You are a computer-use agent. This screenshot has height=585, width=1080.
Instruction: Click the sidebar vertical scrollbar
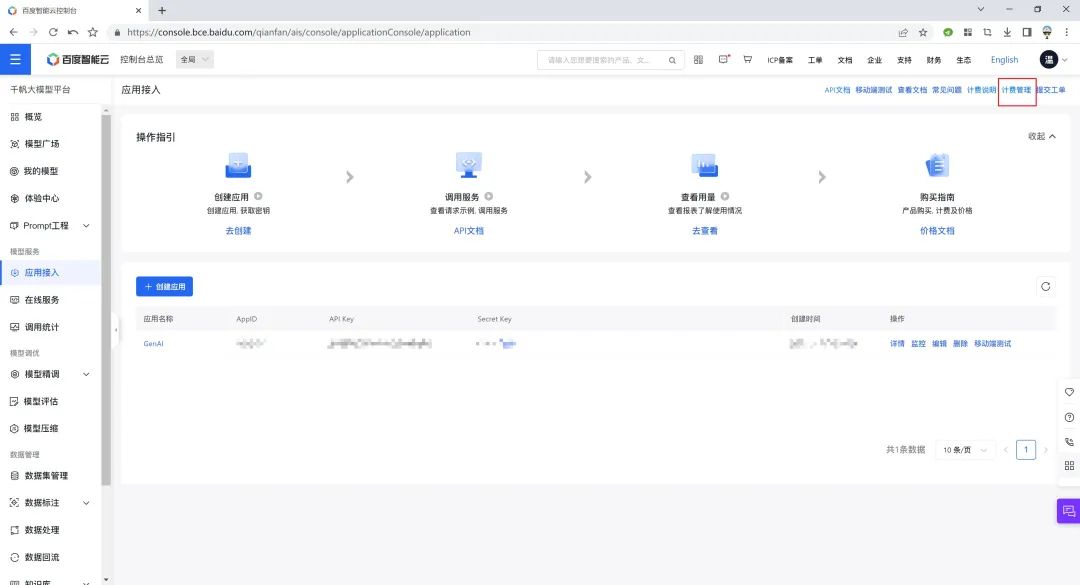[x=106, y=300]
